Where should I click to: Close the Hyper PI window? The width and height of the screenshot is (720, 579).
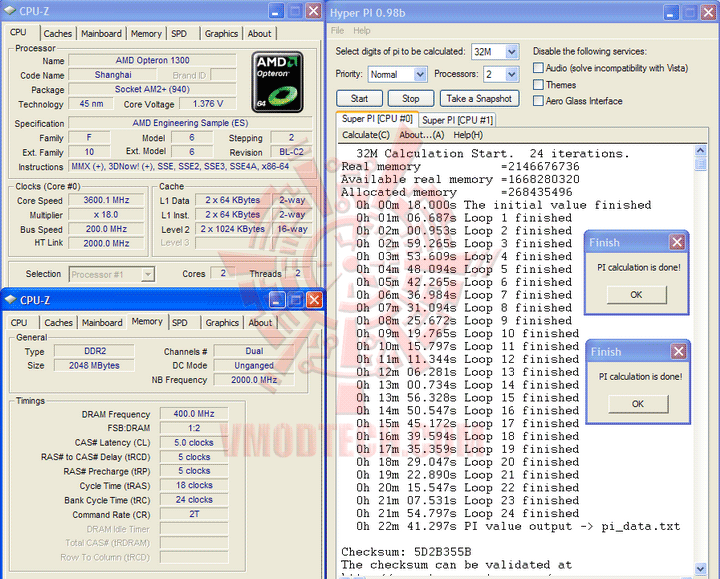tap(709, 13)
